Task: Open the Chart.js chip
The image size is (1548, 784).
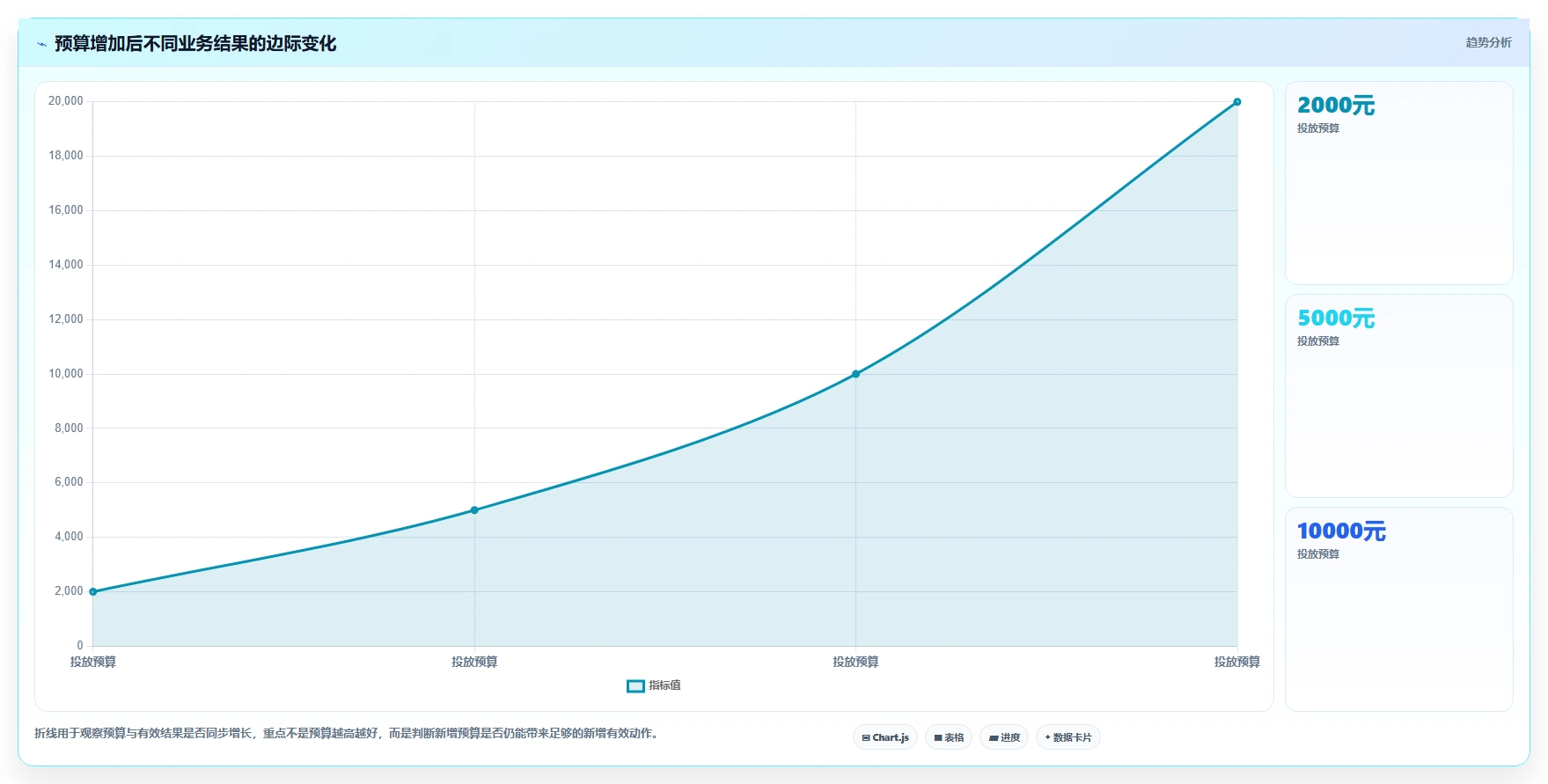Action: (885, 737)
